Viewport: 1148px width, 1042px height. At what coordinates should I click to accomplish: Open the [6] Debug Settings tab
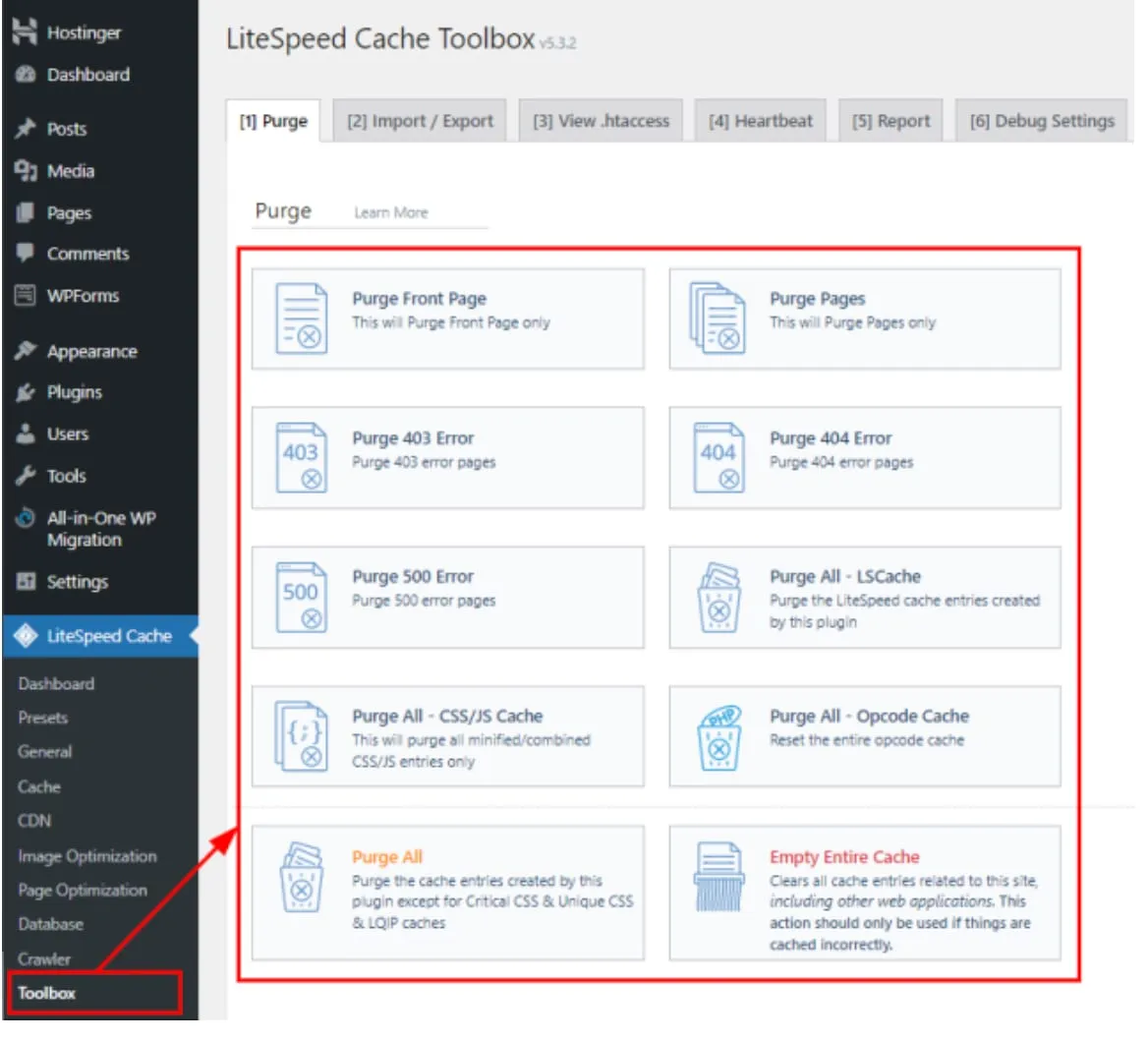pos(1041,121)
